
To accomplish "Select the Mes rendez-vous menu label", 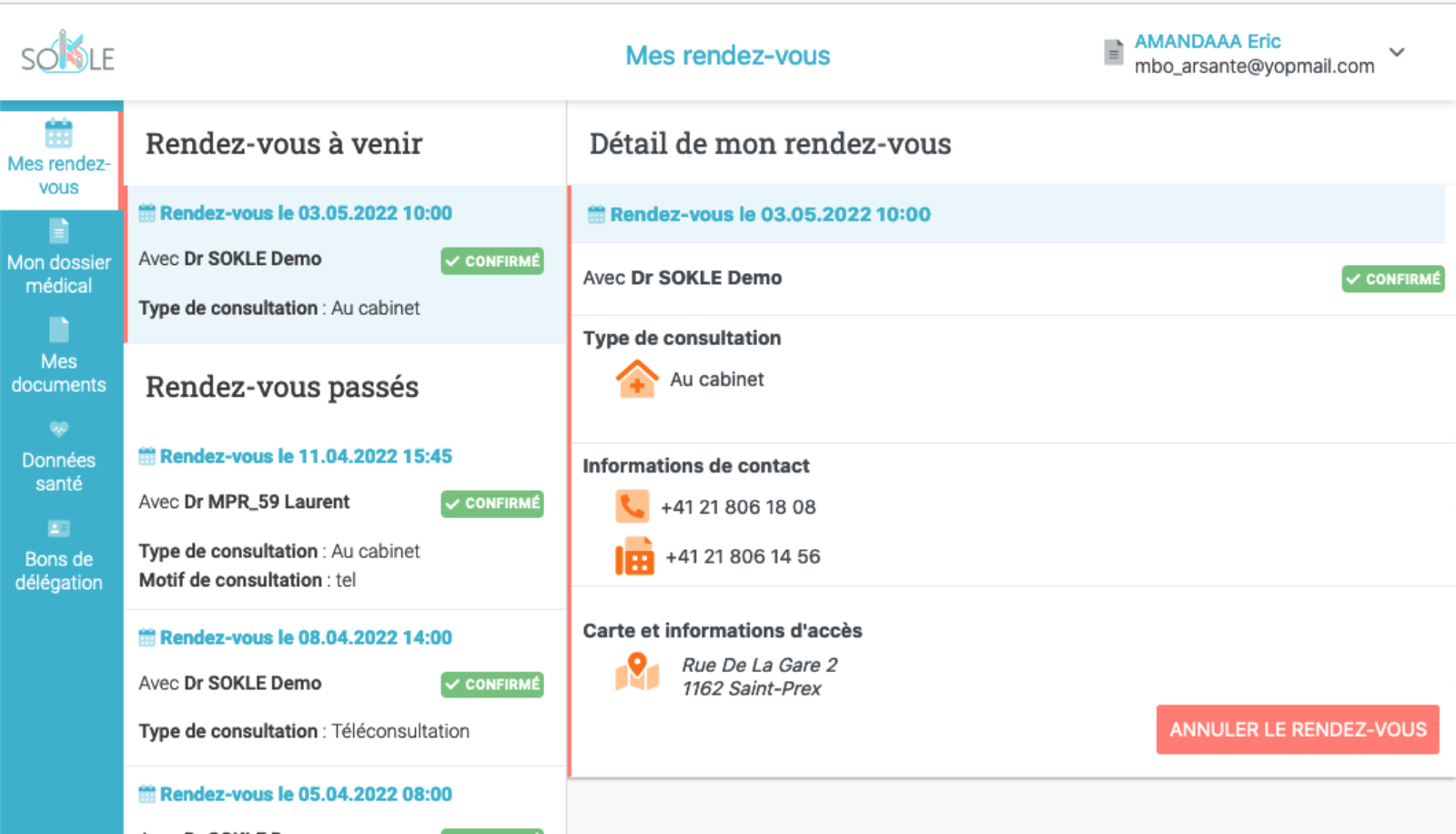I will tap(59, 176).
